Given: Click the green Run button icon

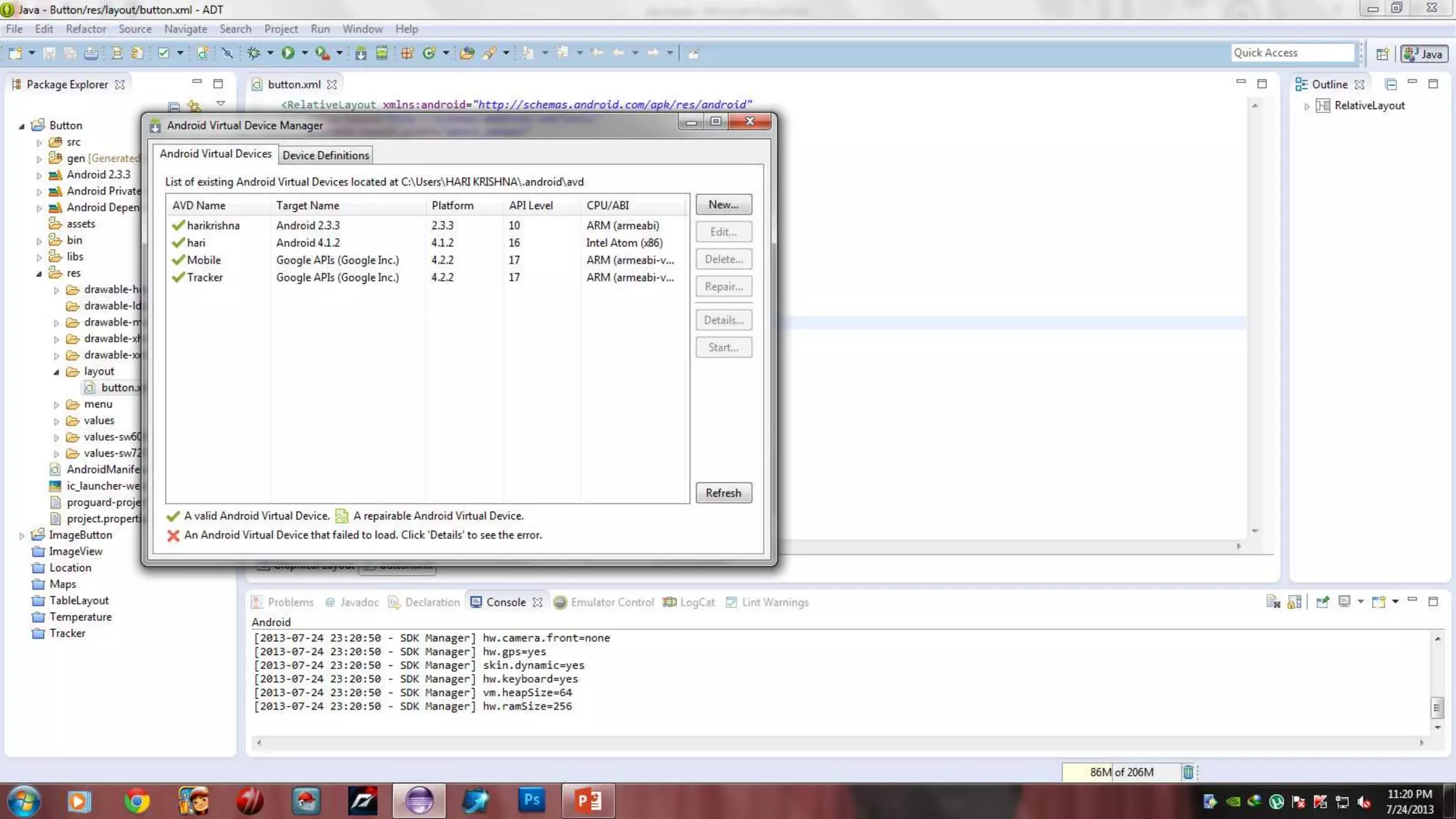Looking at the screenshot, I should (288, 53).
